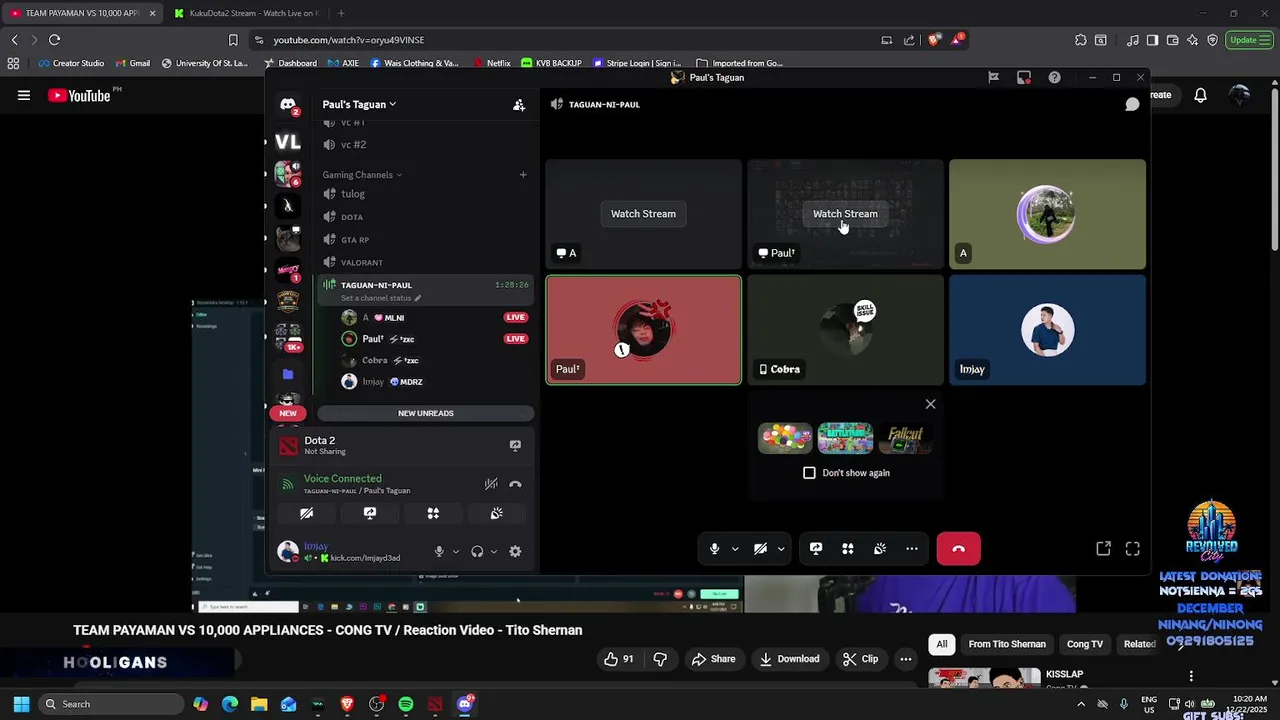Screen dimensions: 1280x720
Task: Open activities icon in sidebar panel
Action: tap(433, 513)
